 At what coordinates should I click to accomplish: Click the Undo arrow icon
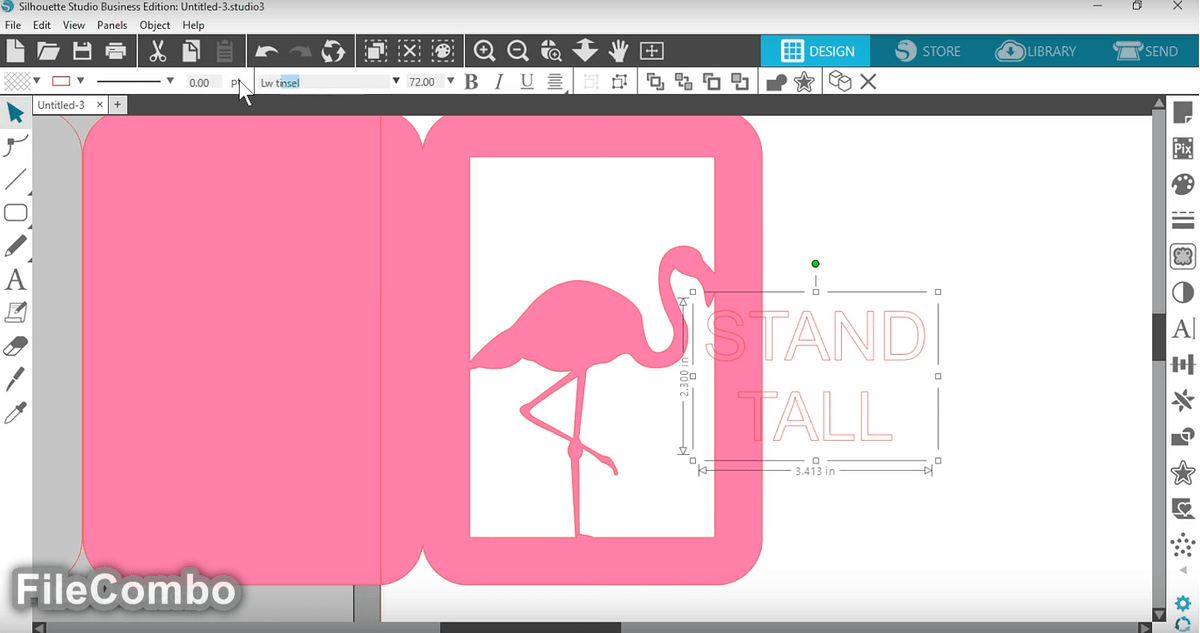(266, 51)
